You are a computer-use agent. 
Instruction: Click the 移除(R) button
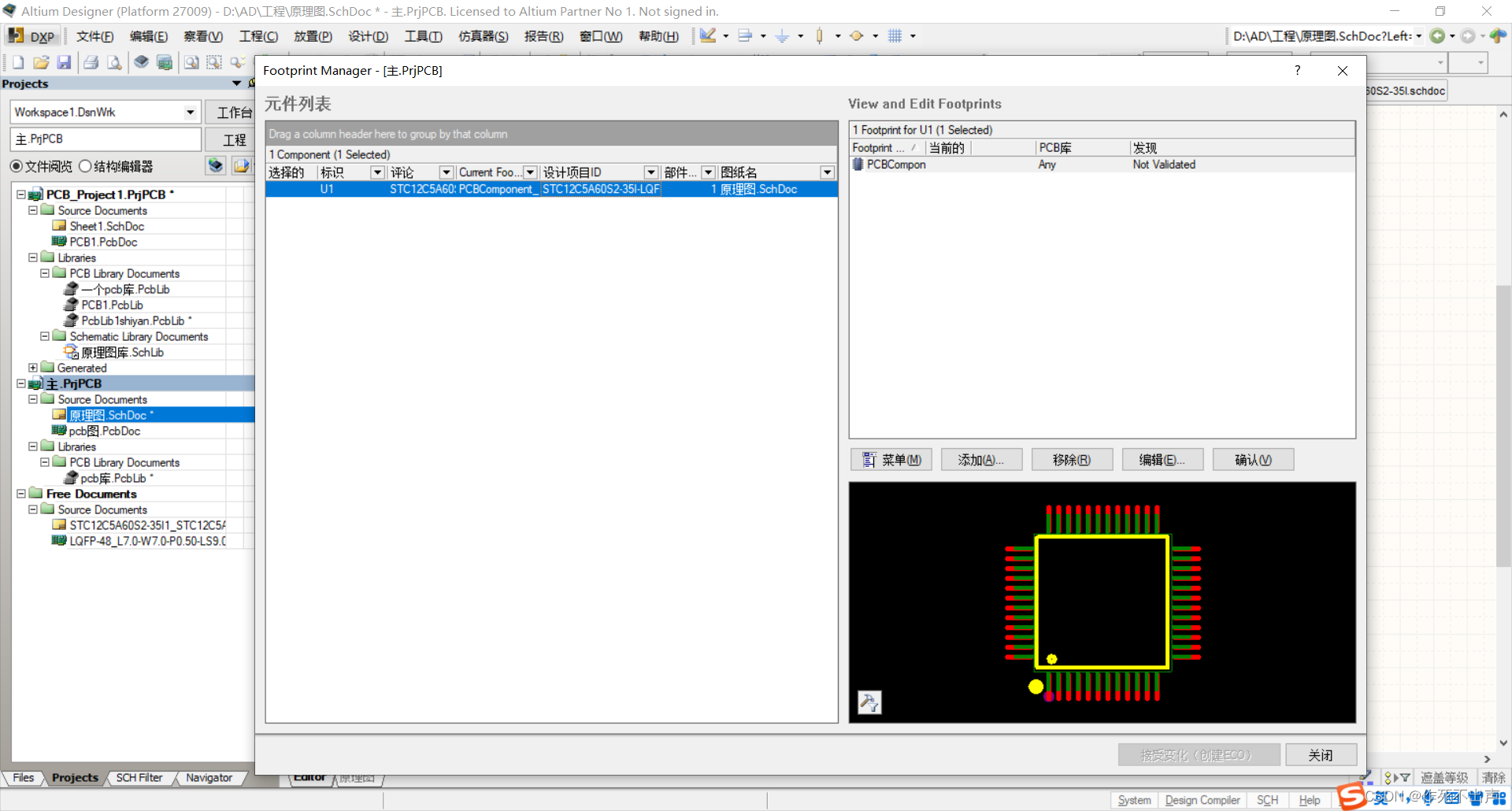pos(1072,460)
